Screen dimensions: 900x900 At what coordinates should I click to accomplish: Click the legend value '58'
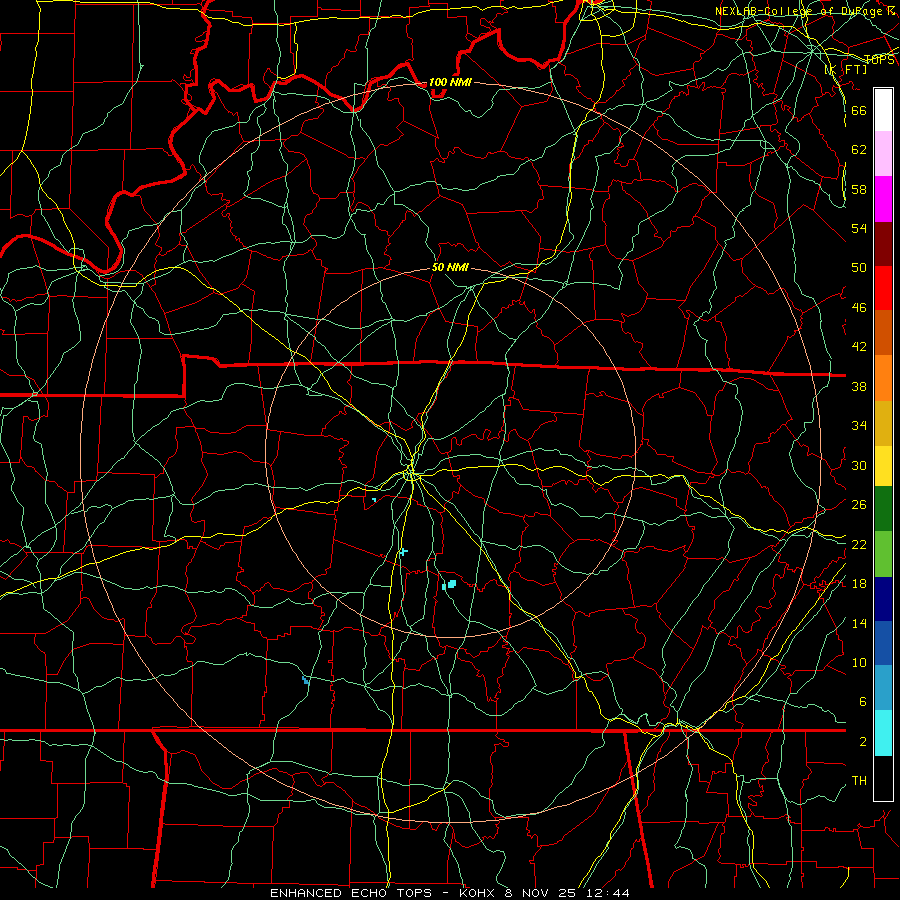(x=859, y=189)
